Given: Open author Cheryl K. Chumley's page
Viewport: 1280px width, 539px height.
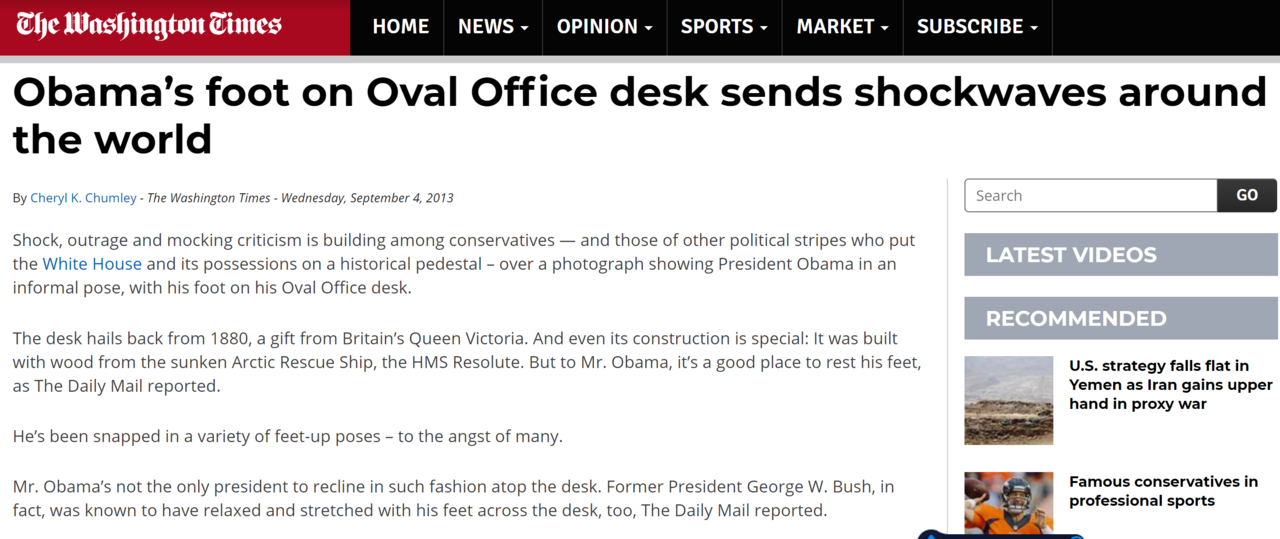Looking at the screenshot, I should 83,198.
